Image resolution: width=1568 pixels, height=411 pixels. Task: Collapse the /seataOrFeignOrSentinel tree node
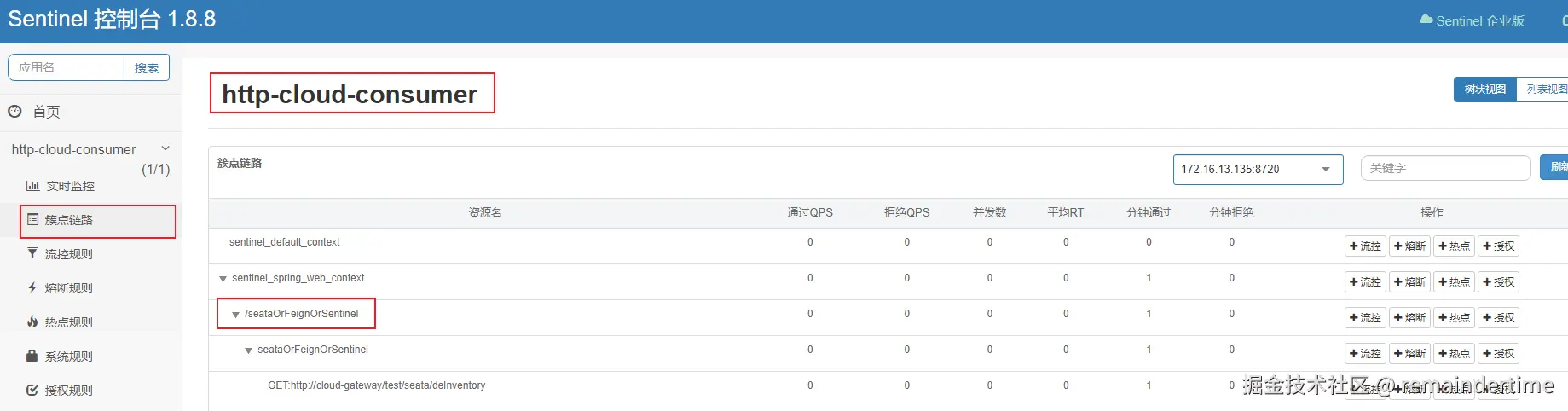(236, 315)
